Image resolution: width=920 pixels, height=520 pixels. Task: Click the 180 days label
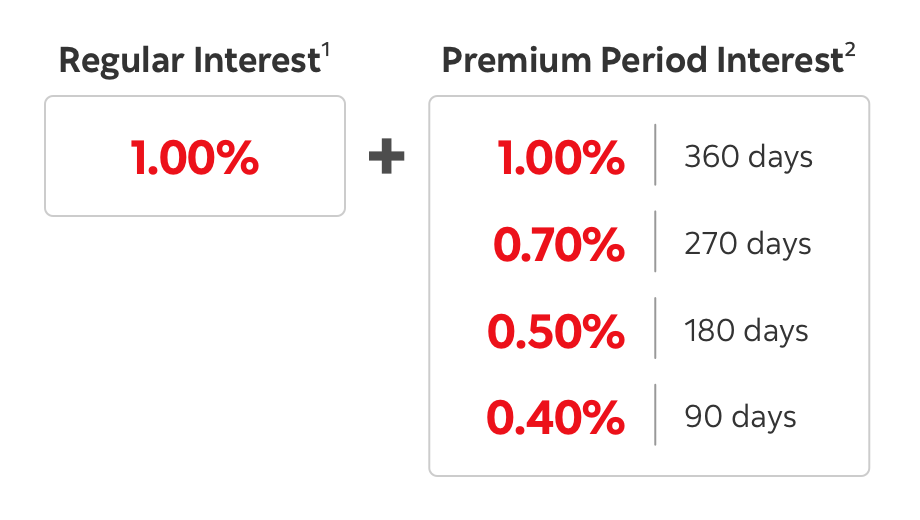coord(747,331)
